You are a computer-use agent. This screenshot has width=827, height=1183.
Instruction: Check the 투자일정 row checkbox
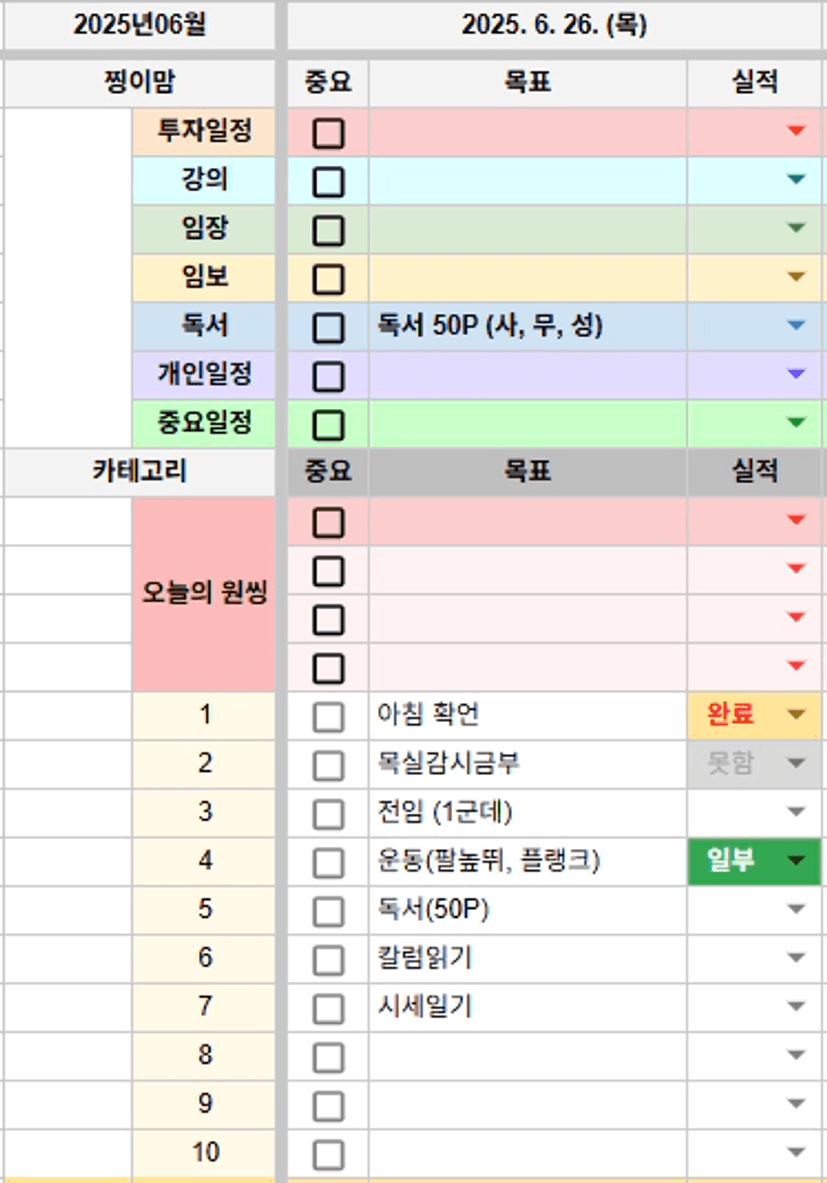click(328, 133)
